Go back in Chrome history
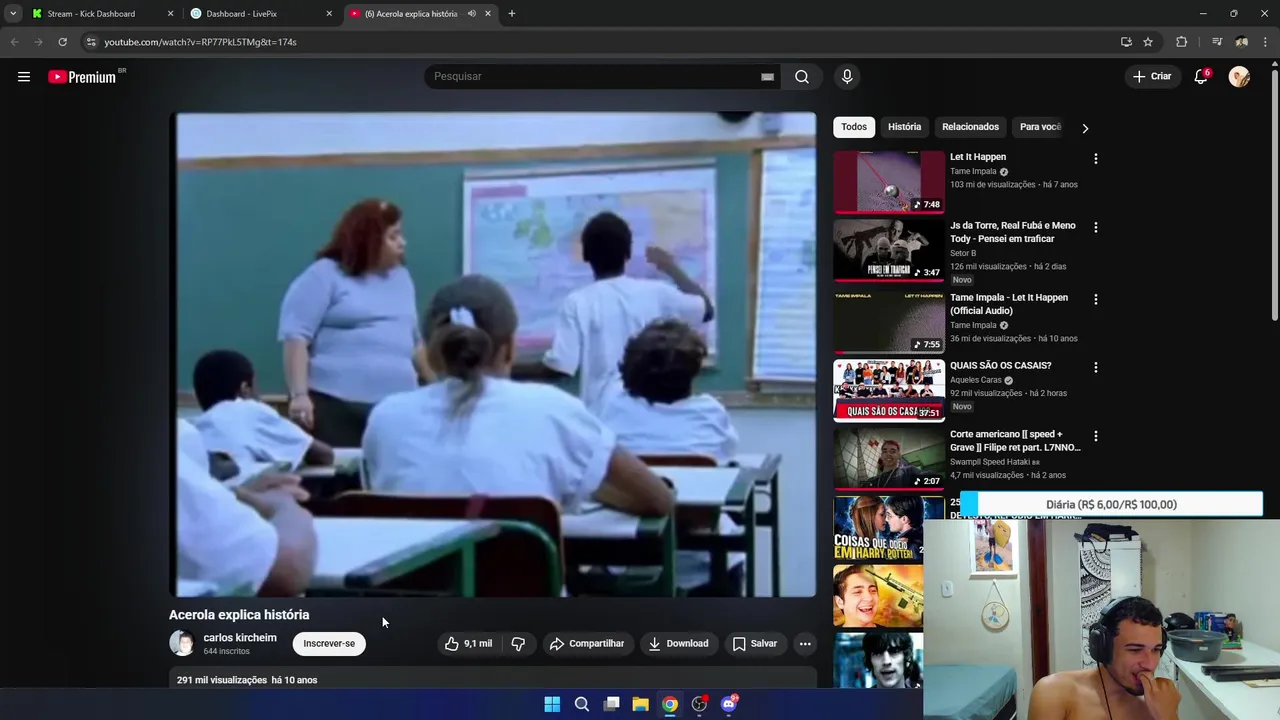 coord(14,42)
